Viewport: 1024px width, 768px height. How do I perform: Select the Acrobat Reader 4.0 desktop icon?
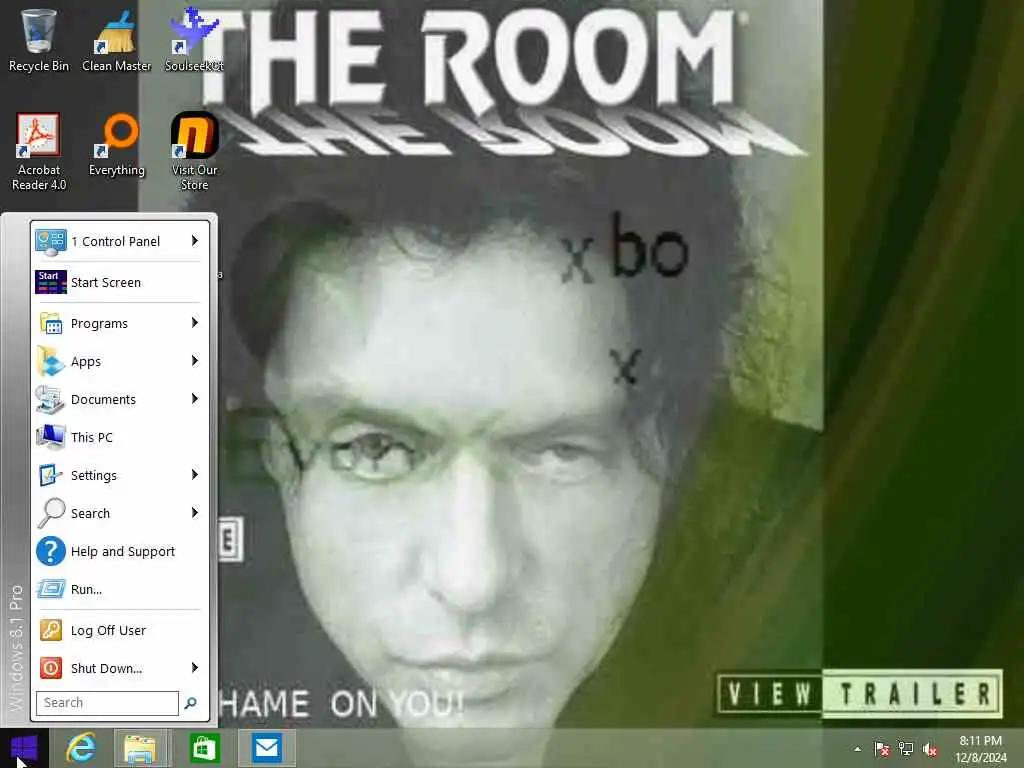click(39, 152)
